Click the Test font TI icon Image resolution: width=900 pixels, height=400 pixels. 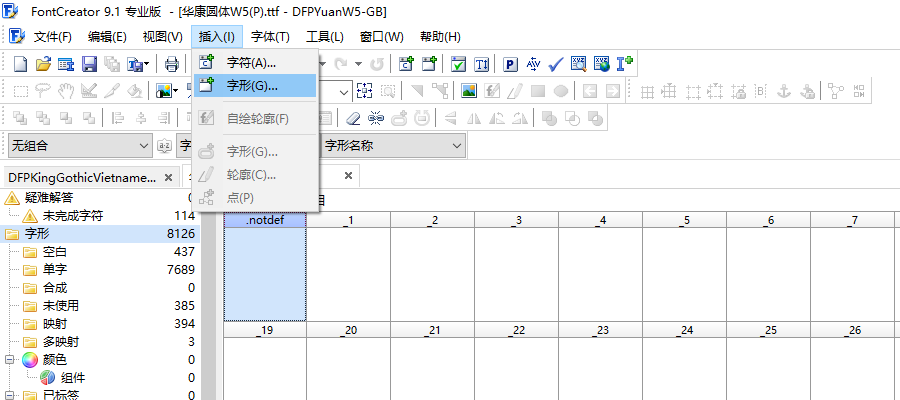482,64
